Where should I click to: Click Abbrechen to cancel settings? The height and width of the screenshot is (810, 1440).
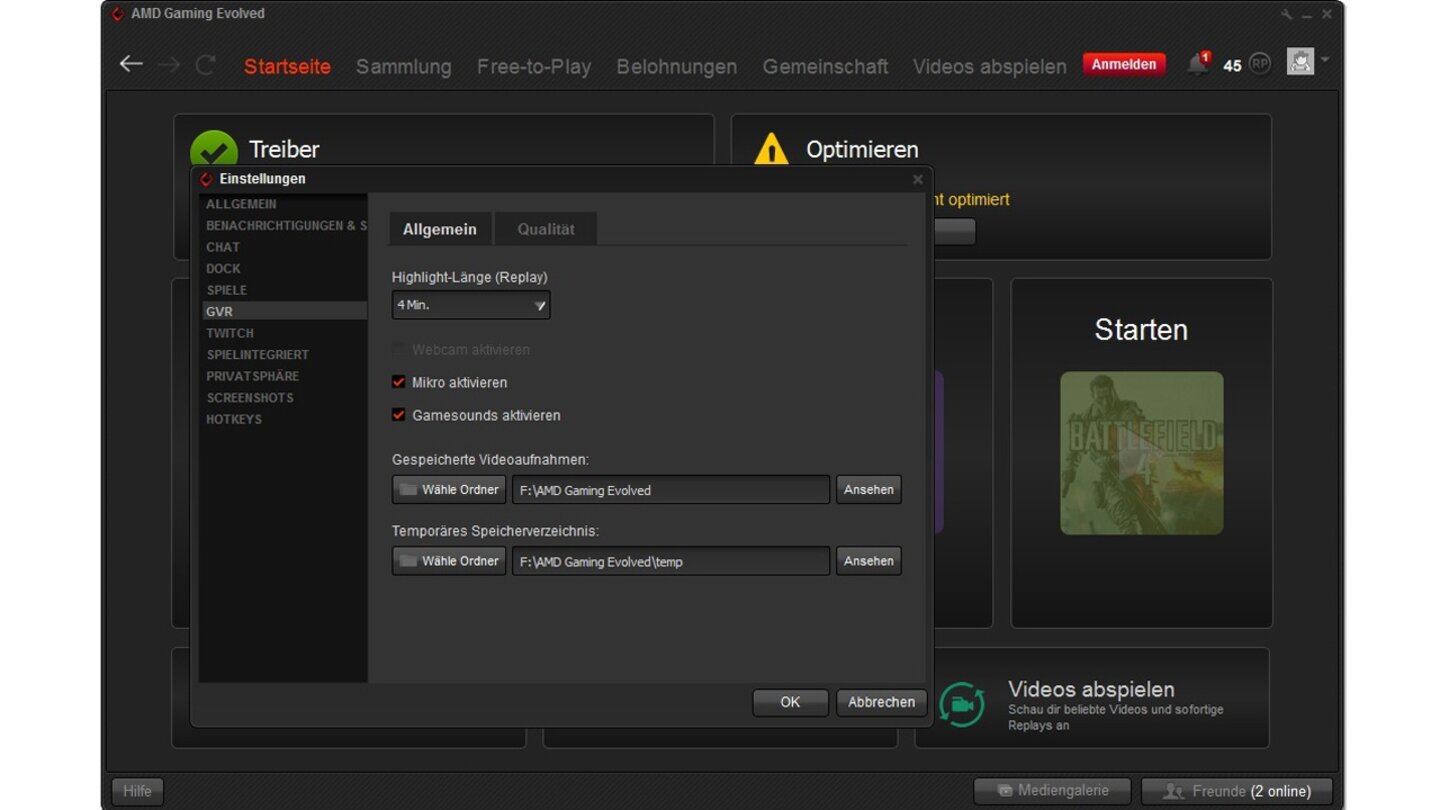click(x=881, y=702)
